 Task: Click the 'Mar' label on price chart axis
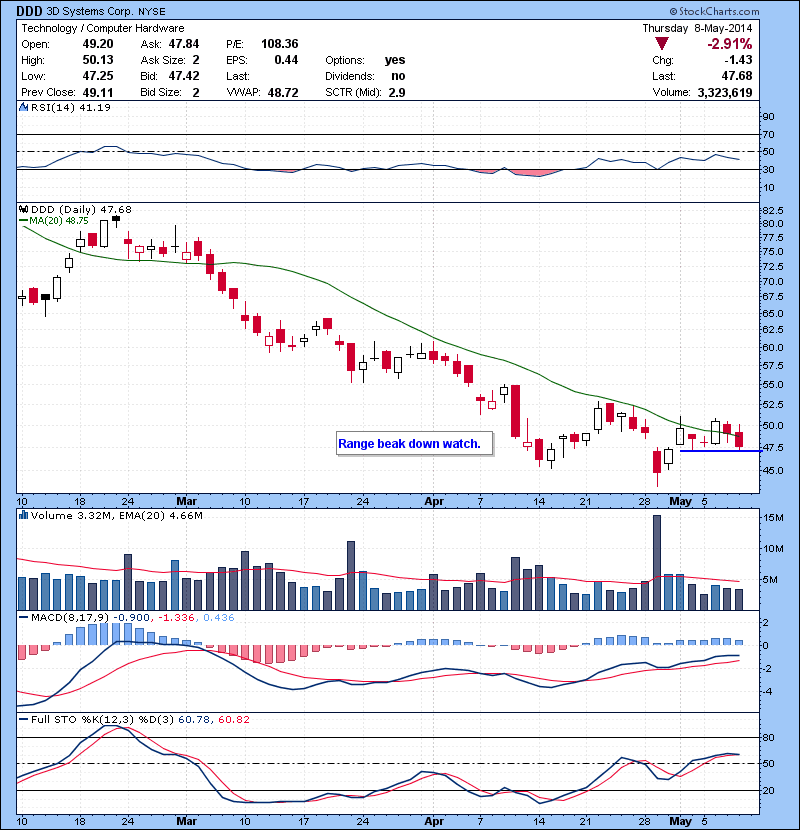pyautogui.click(x=186, y=501)
